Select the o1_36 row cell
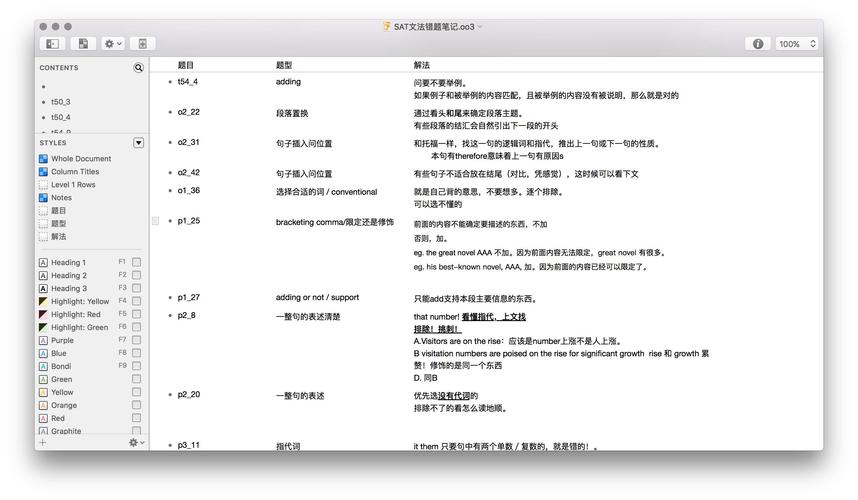Image resolution: width=858 pixels, height=500 pixels. coord(189,190)
